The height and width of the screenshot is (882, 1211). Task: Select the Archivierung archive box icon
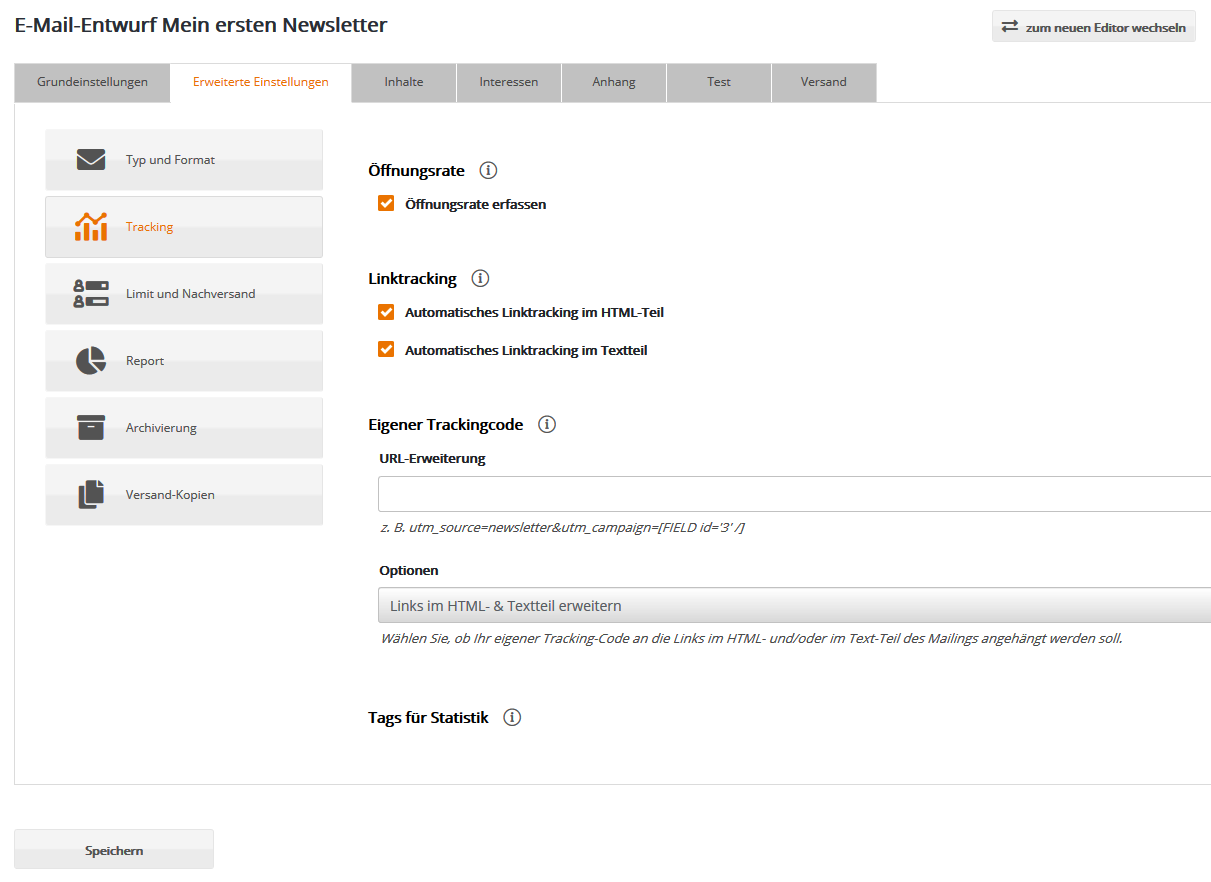click(x=91, y=427)
